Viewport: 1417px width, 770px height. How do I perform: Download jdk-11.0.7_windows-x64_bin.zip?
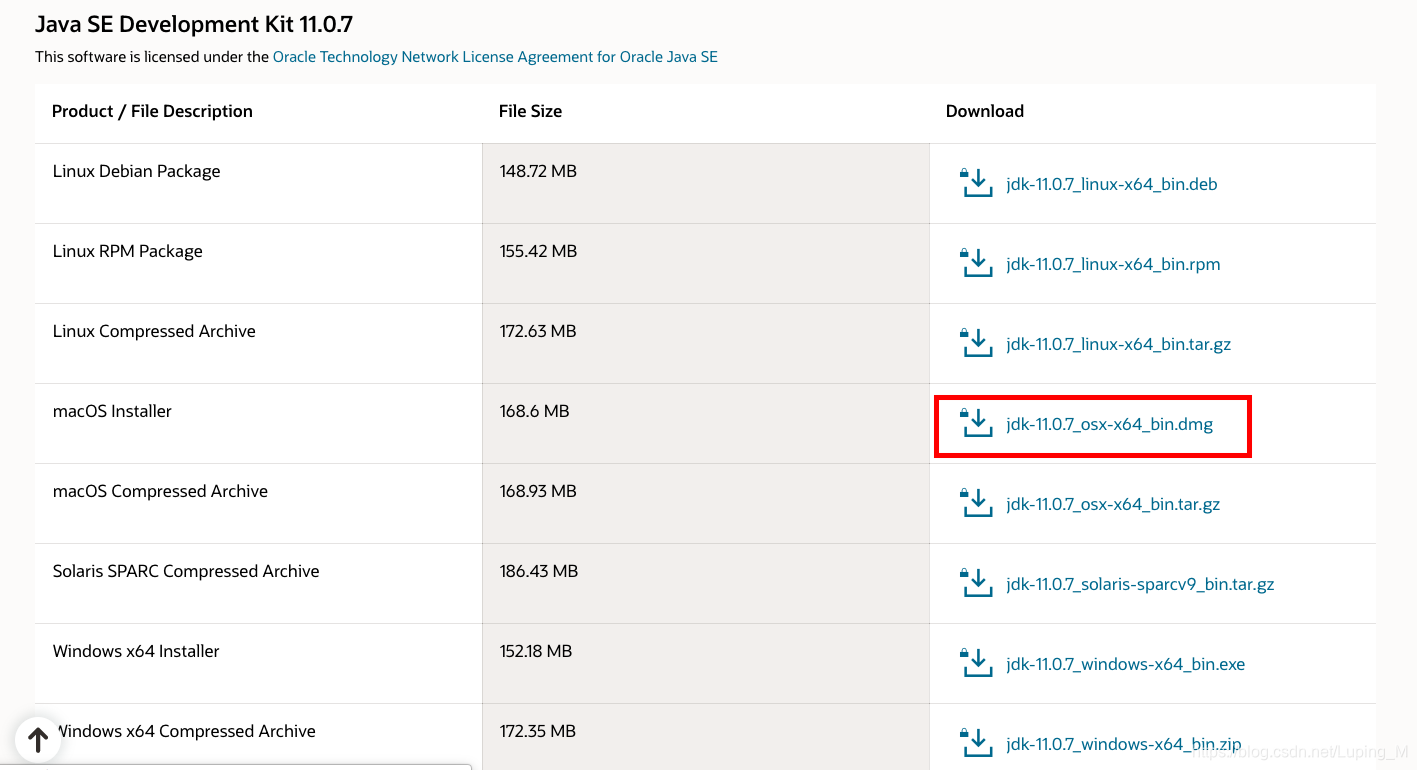click(1124, 744)
